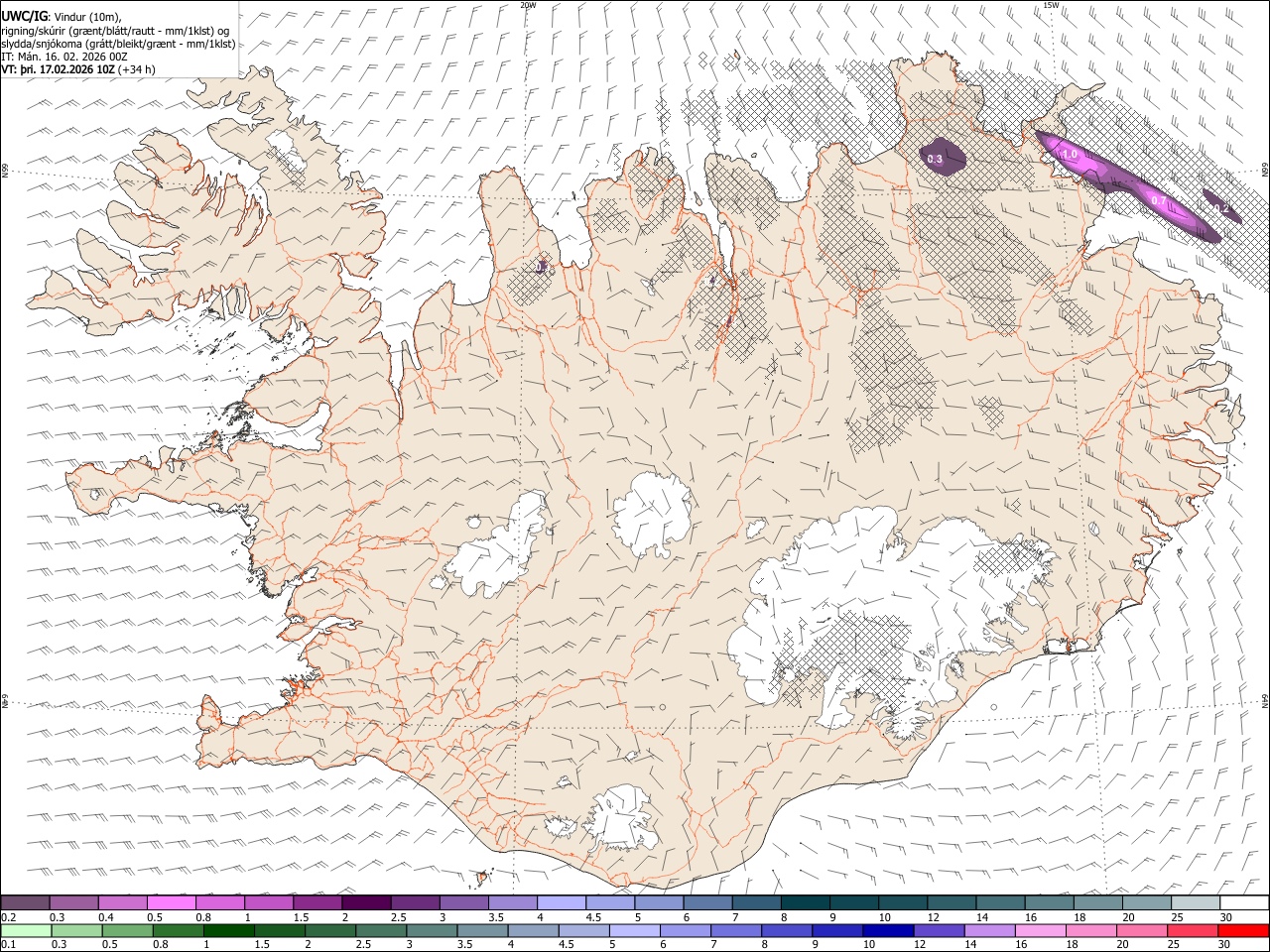Pick bottom-row swatch starting at 2
1270x952 pixels.
click(x=330, y=930)
